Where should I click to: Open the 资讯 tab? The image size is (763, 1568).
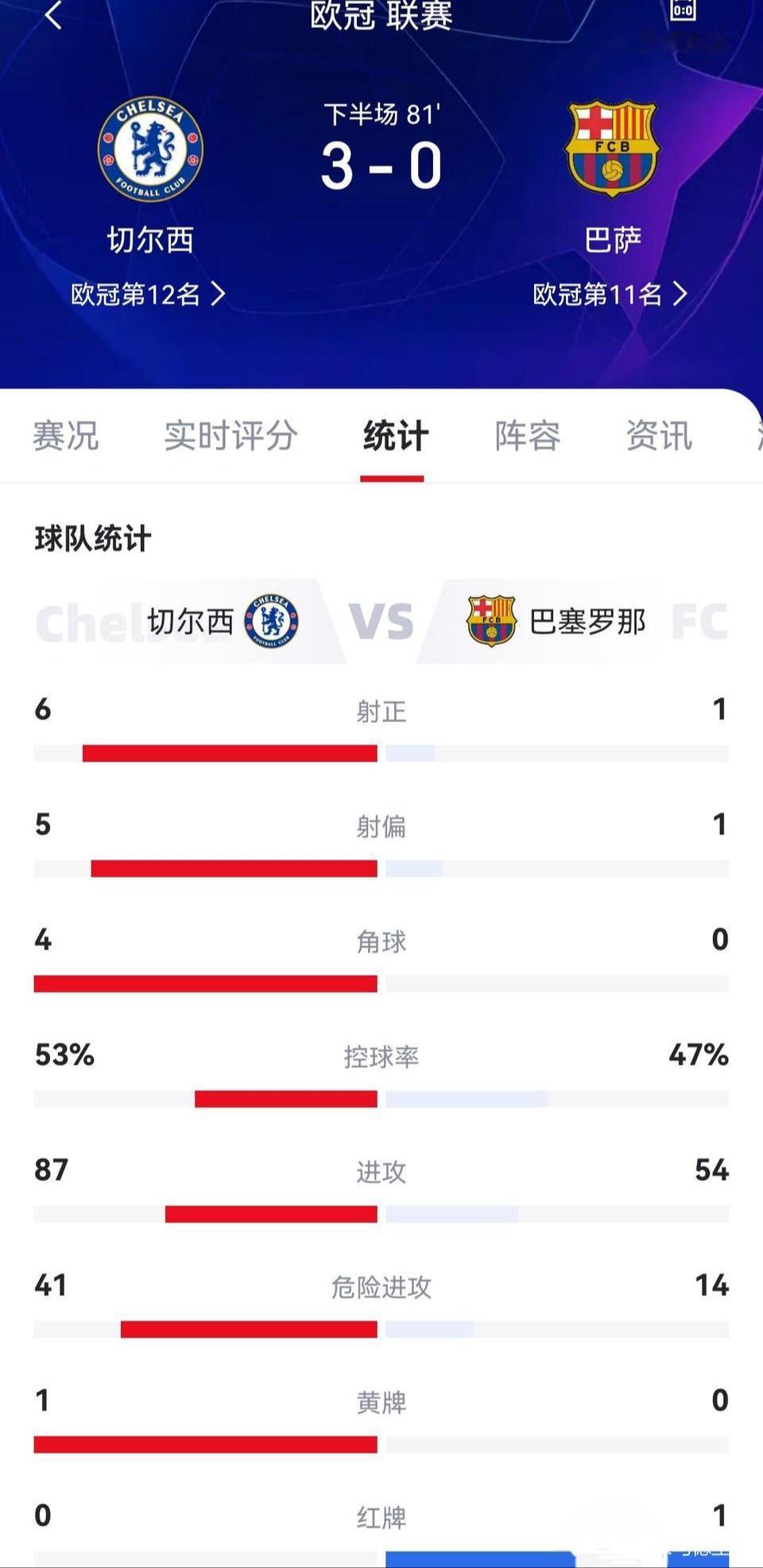coord(659,436)
